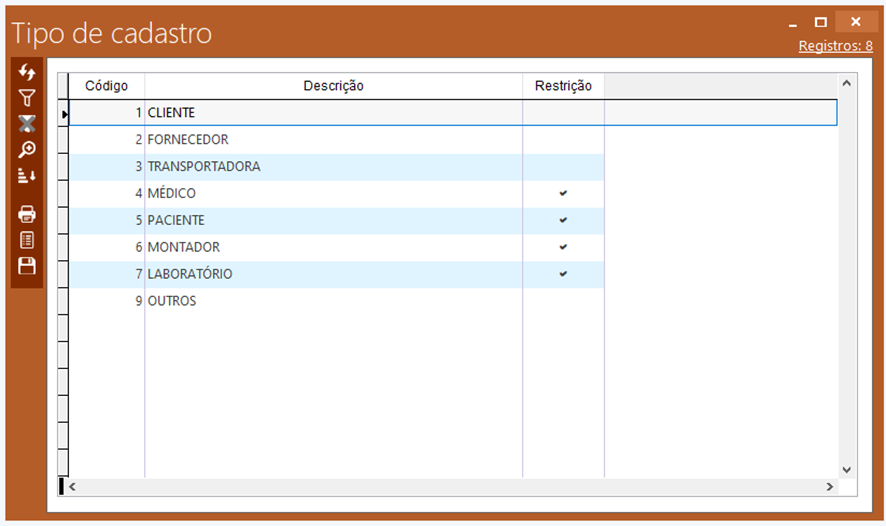886x526 pixels.
Task: Open the report sheet icon
Action: (x=27, y=240)
